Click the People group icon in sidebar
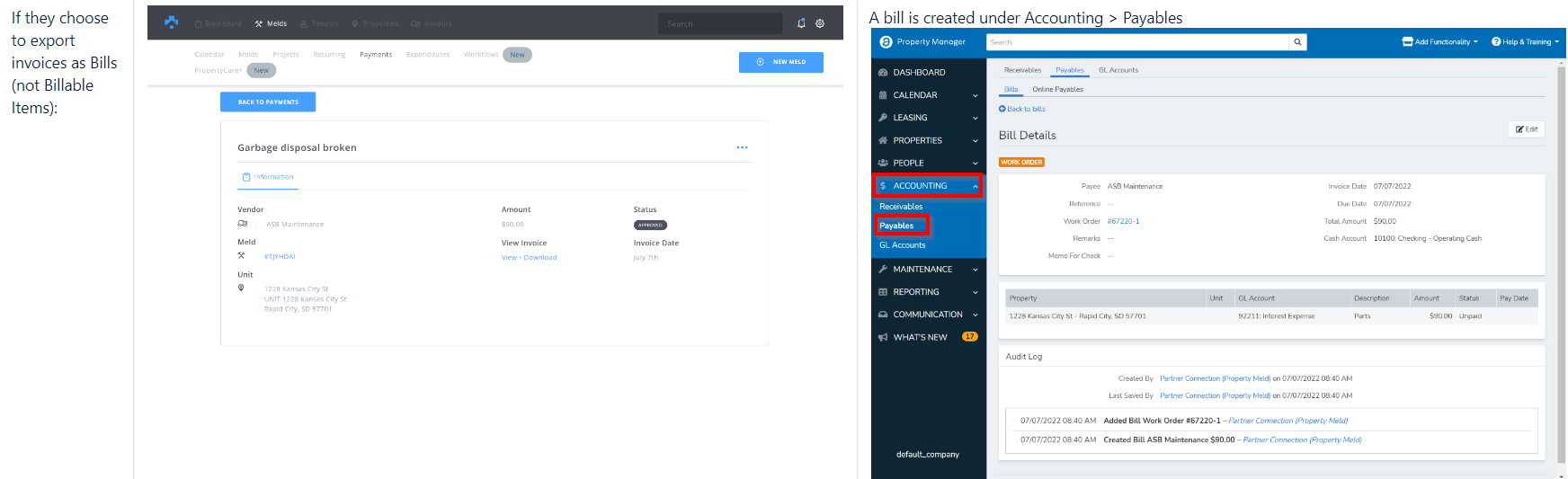Screen dimensions: 1568x479 click(x=883, y=163)
